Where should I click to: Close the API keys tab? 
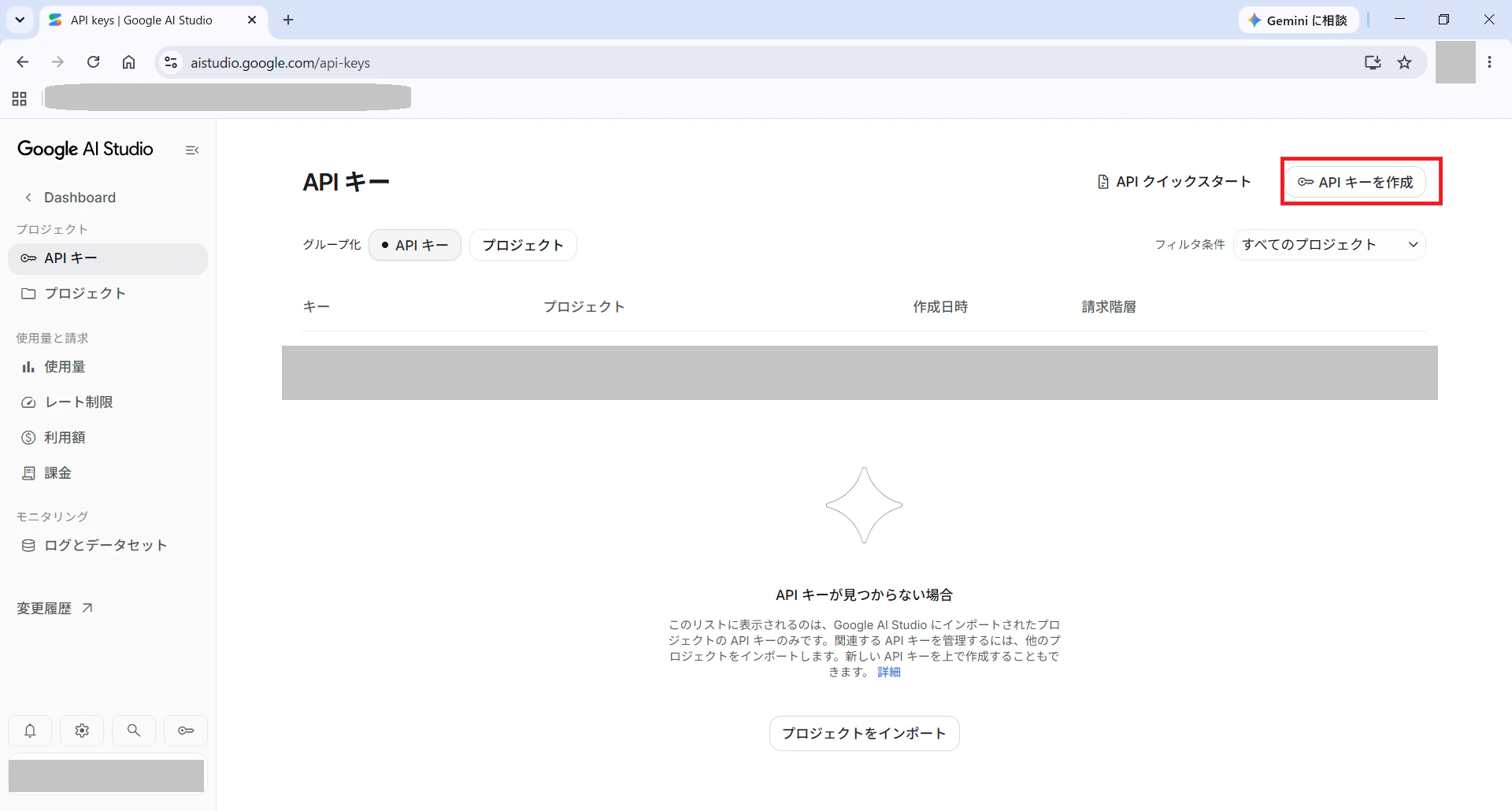(x=252, y=20)
